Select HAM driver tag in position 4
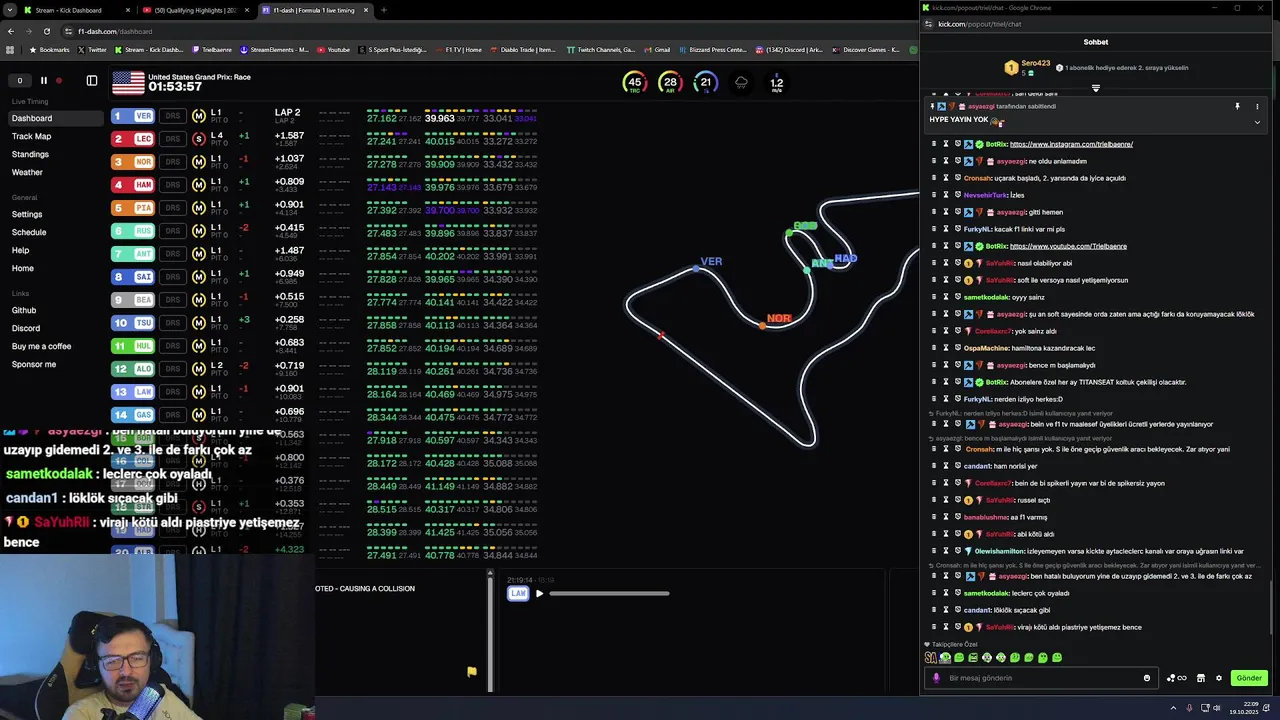 (132, 185)
